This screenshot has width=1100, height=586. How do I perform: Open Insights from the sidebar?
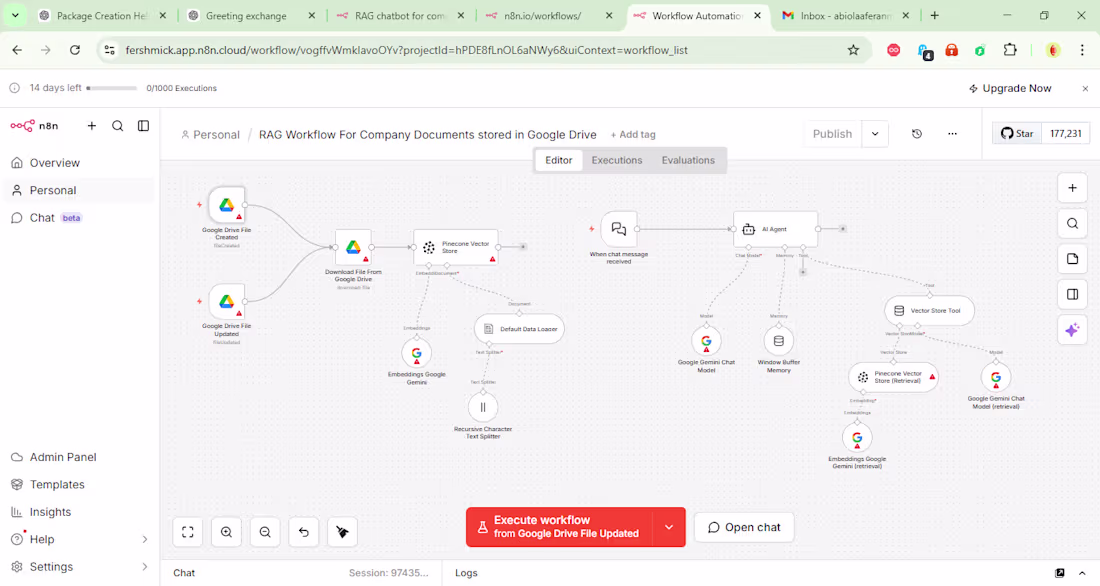pyautogui.click(x=79, y=512)
